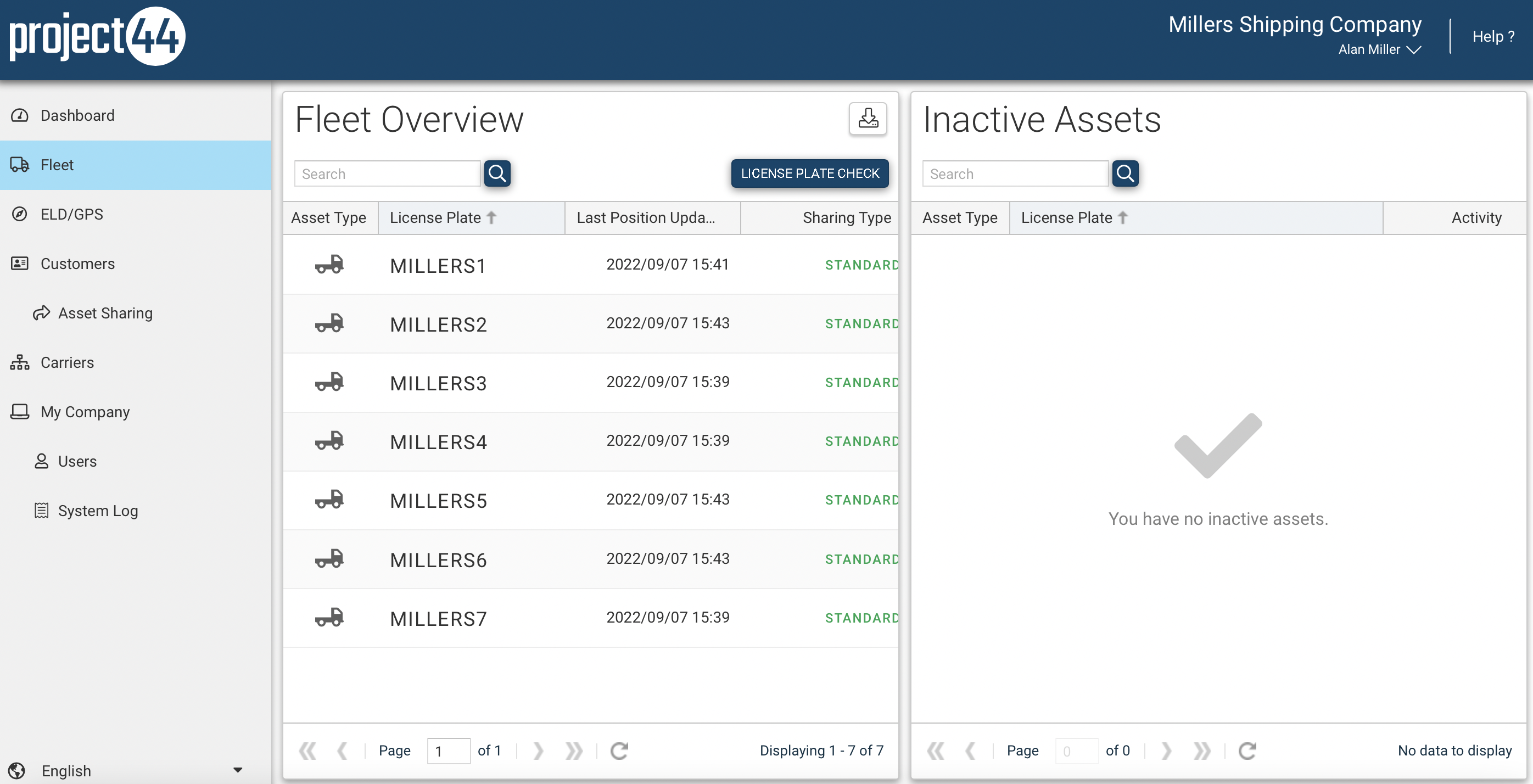This screenshot has height=784, width=1533.
Task: Go to next page in Fleet Overview
Action: click(x=539, y=751)
